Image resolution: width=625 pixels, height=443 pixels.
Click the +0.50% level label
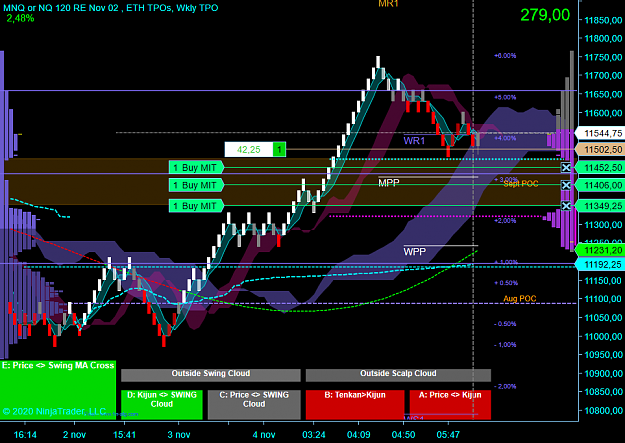click(506, 283)
